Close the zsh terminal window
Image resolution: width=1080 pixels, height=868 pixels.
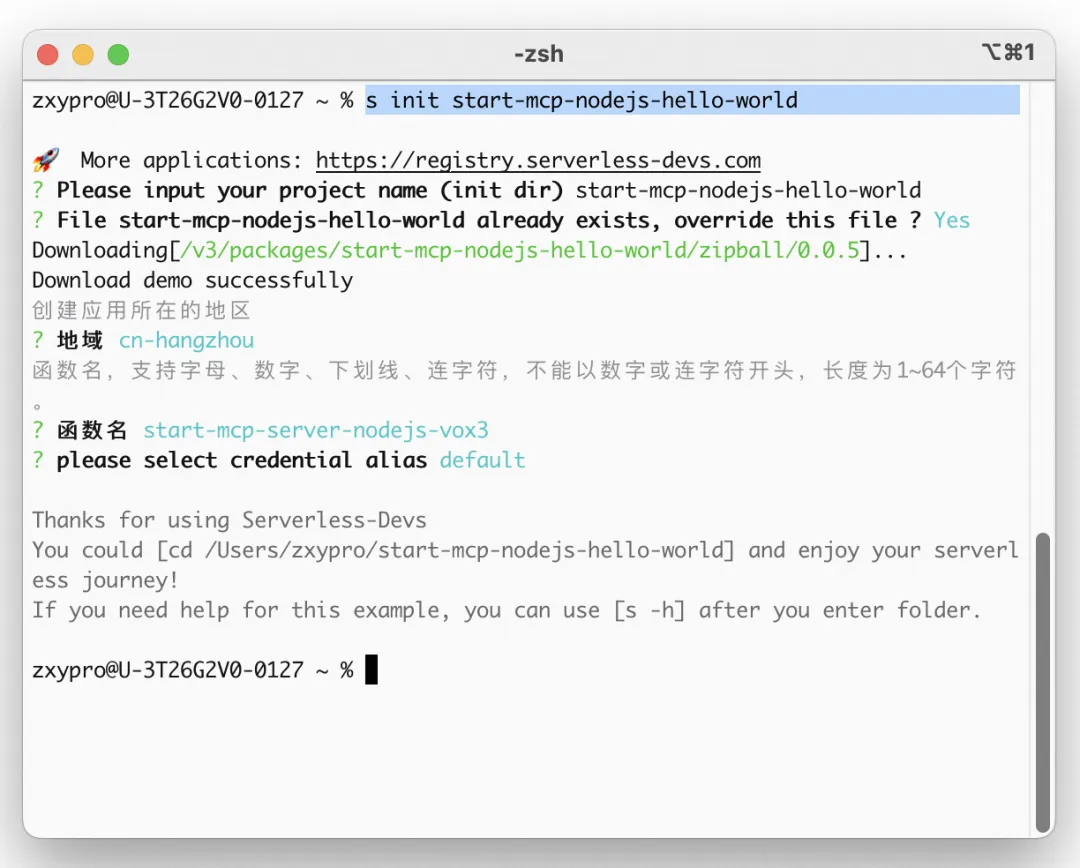48,54
